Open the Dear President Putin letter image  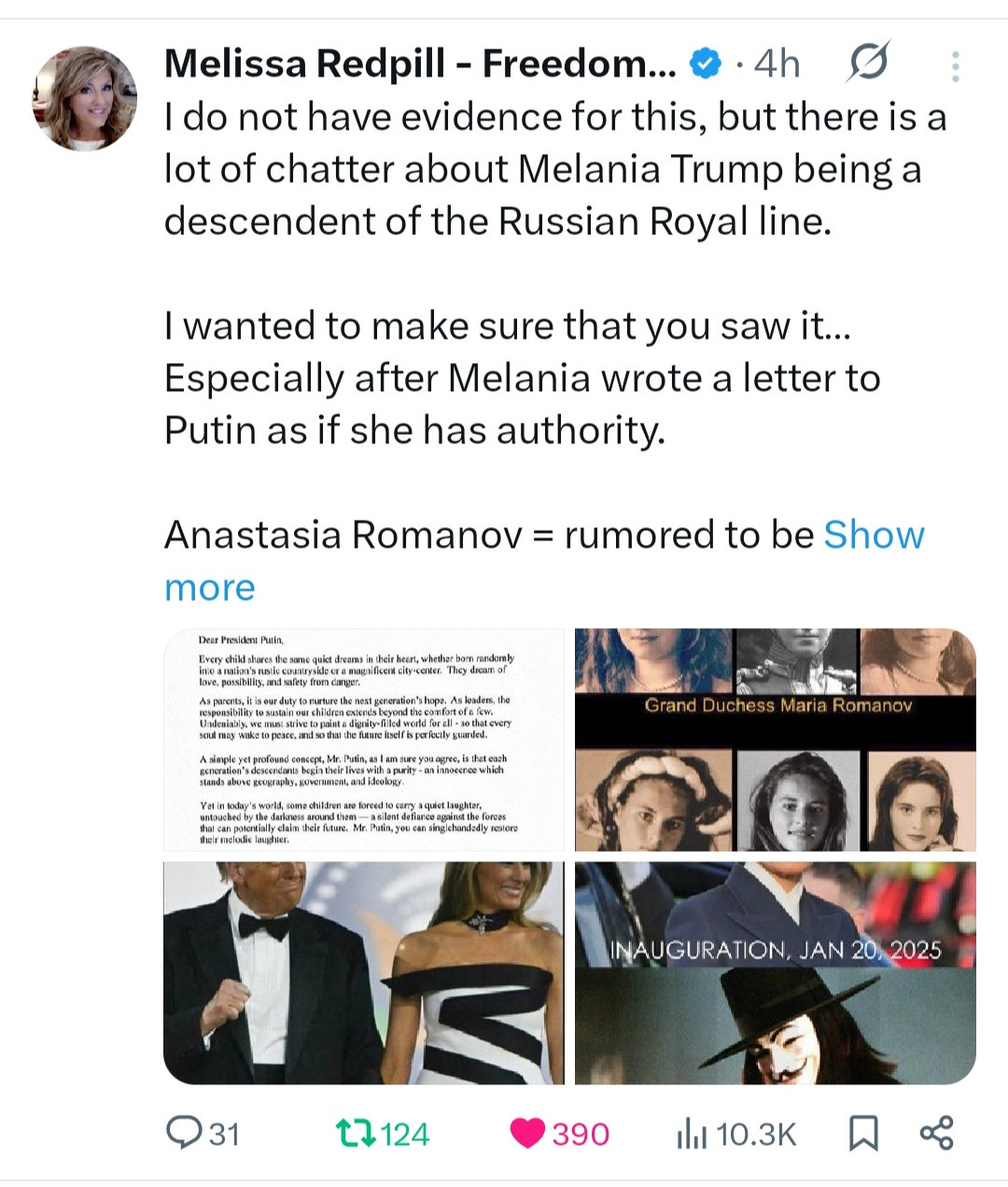coord(364,739)
